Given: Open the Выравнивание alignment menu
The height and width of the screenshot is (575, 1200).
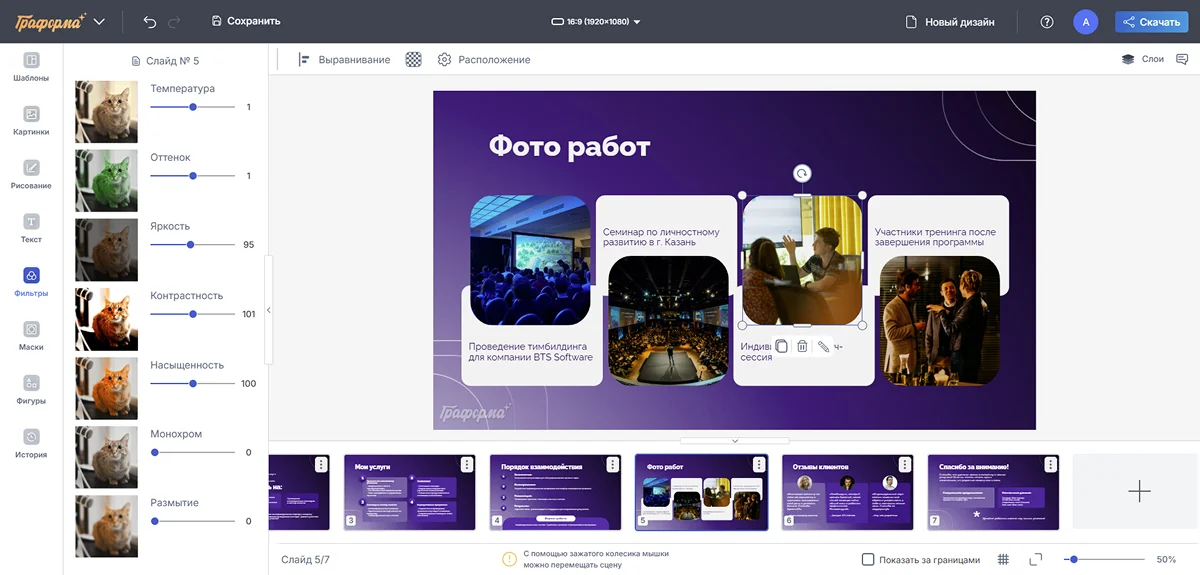Looking at the screenshot, I should pyautogui.click(x=344, y=60).
